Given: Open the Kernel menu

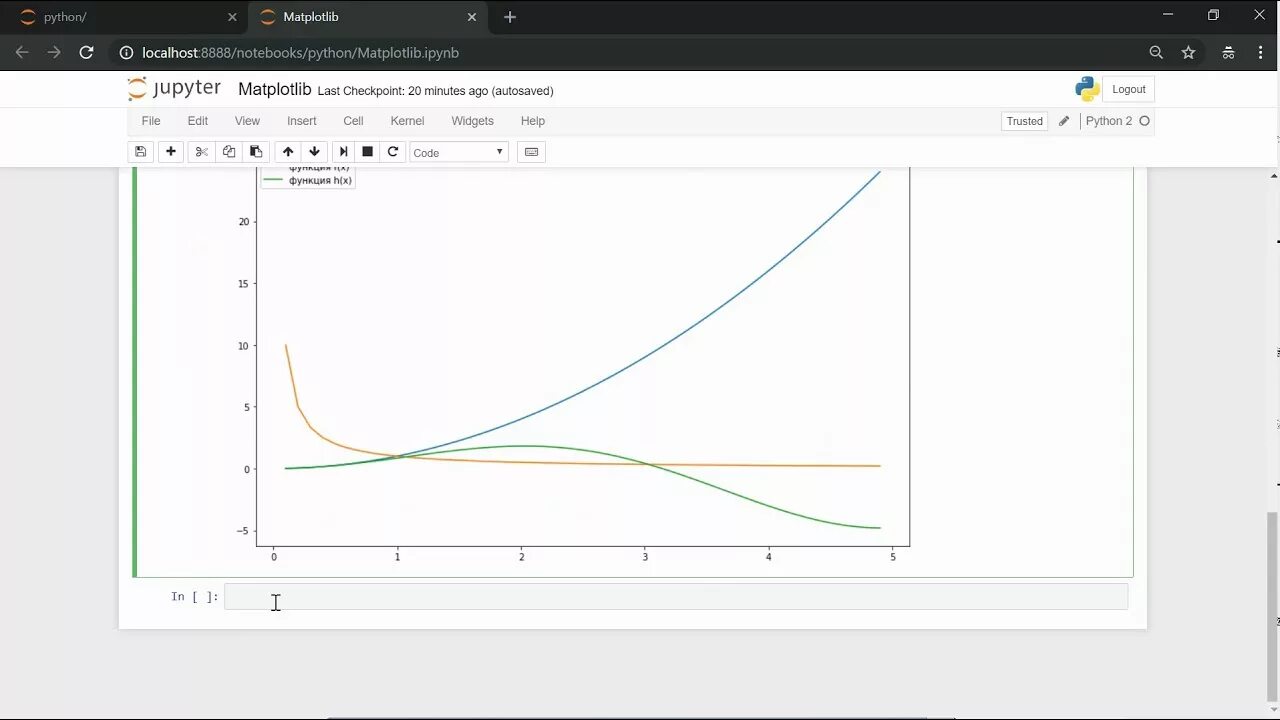Looking at the screenshot, I should click(407, 121).
